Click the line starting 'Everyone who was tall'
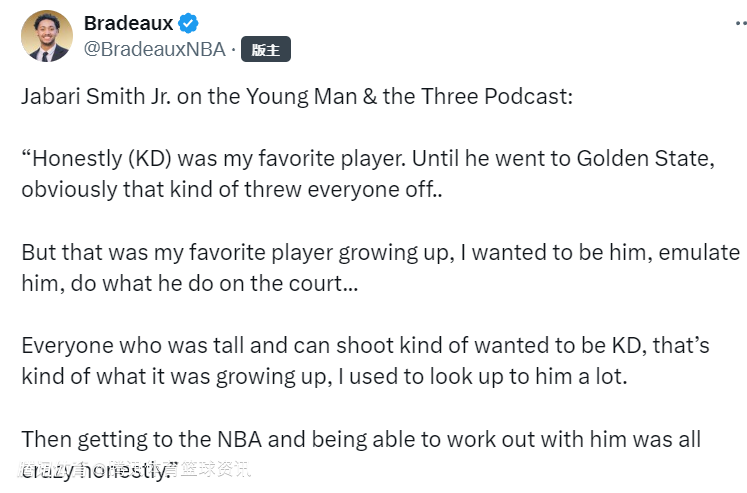The height and width of the screenshot is (493, 747). point(365,346)
